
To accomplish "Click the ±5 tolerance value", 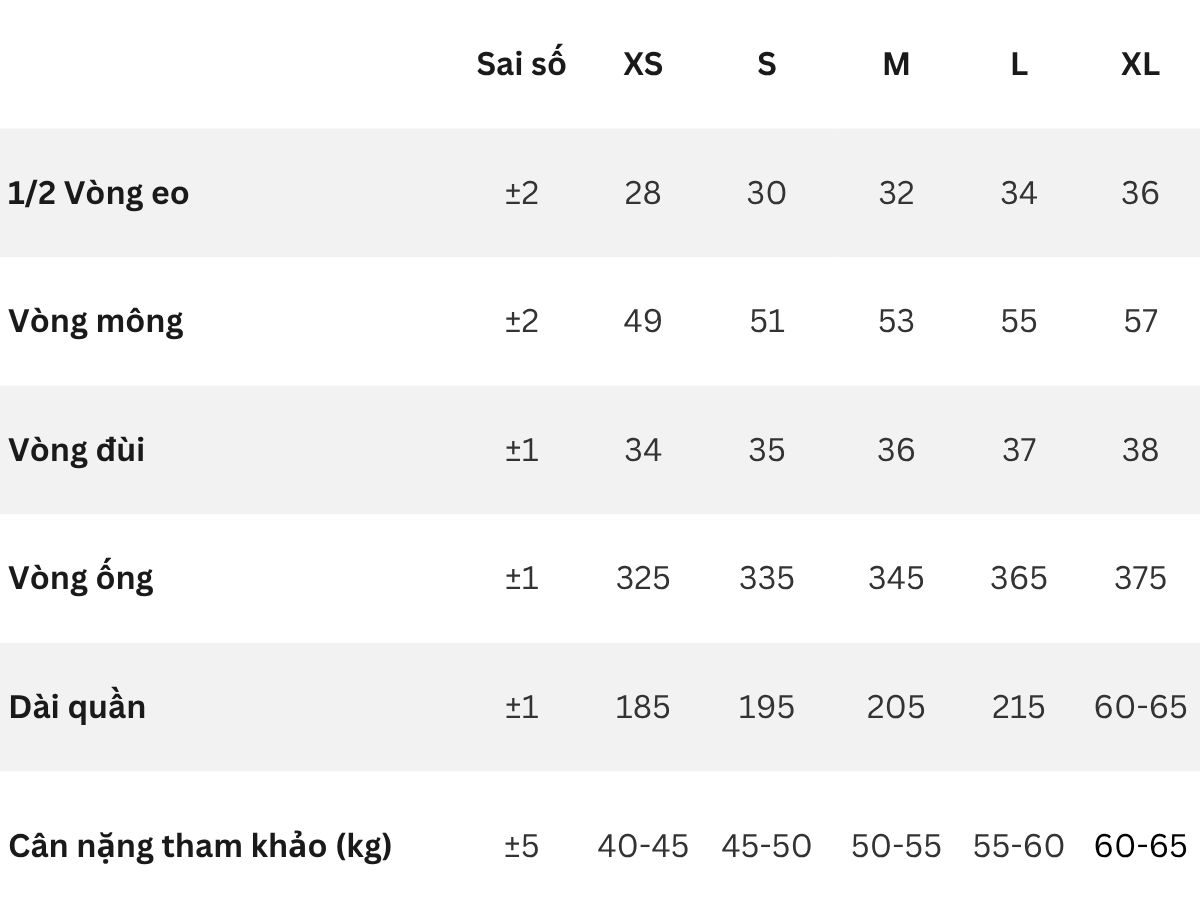I will 521,846.
